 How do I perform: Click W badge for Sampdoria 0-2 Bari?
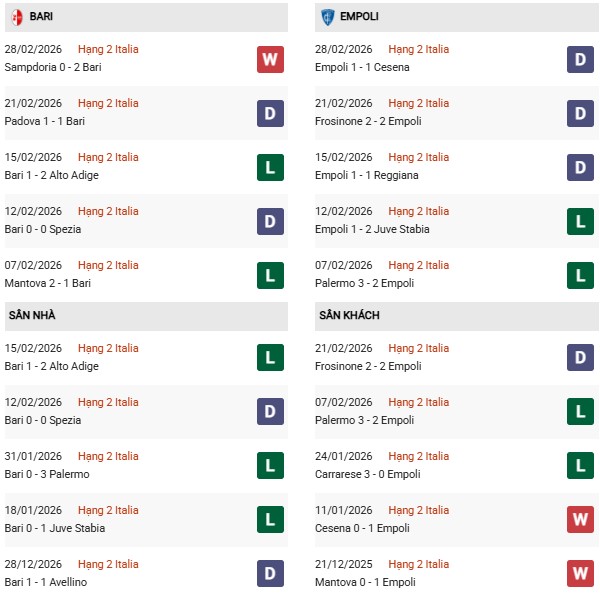click(270, 59)
